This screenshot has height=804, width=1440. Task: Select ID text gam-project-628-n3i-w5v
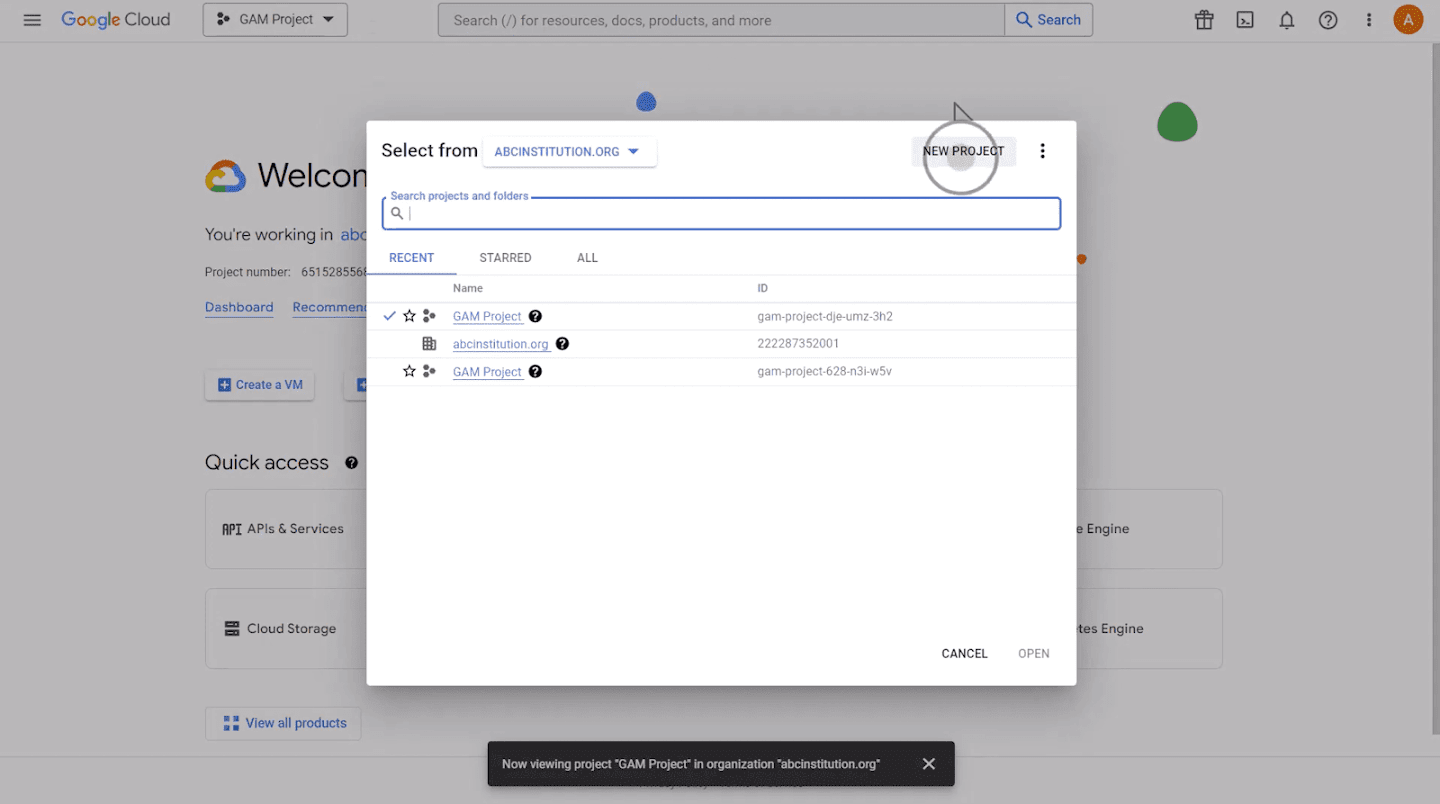click(x=824, y=371)
